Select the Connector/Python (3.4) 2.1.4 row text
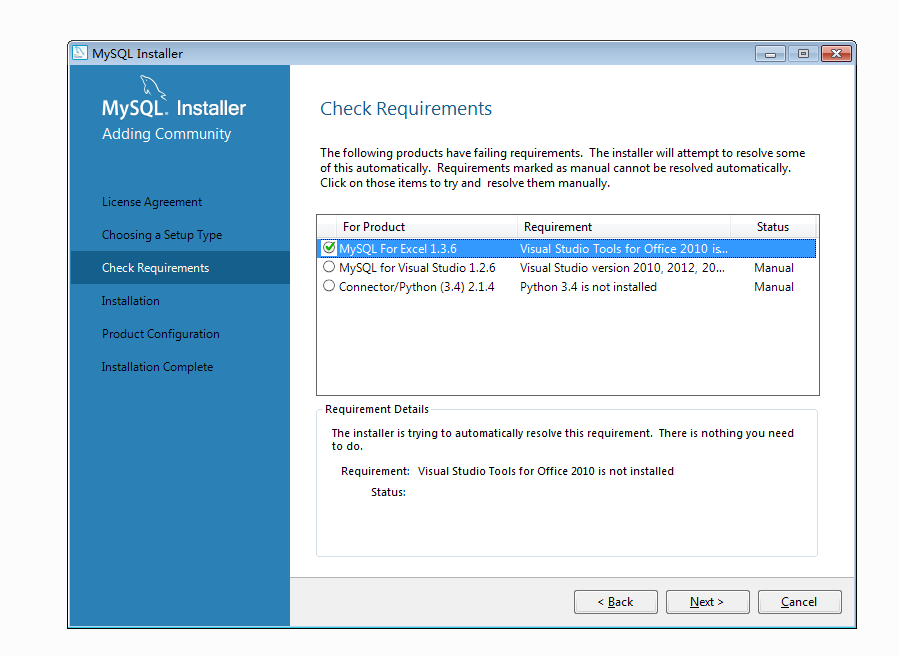Viewport: 899px width, 656px height. point(417,287)
